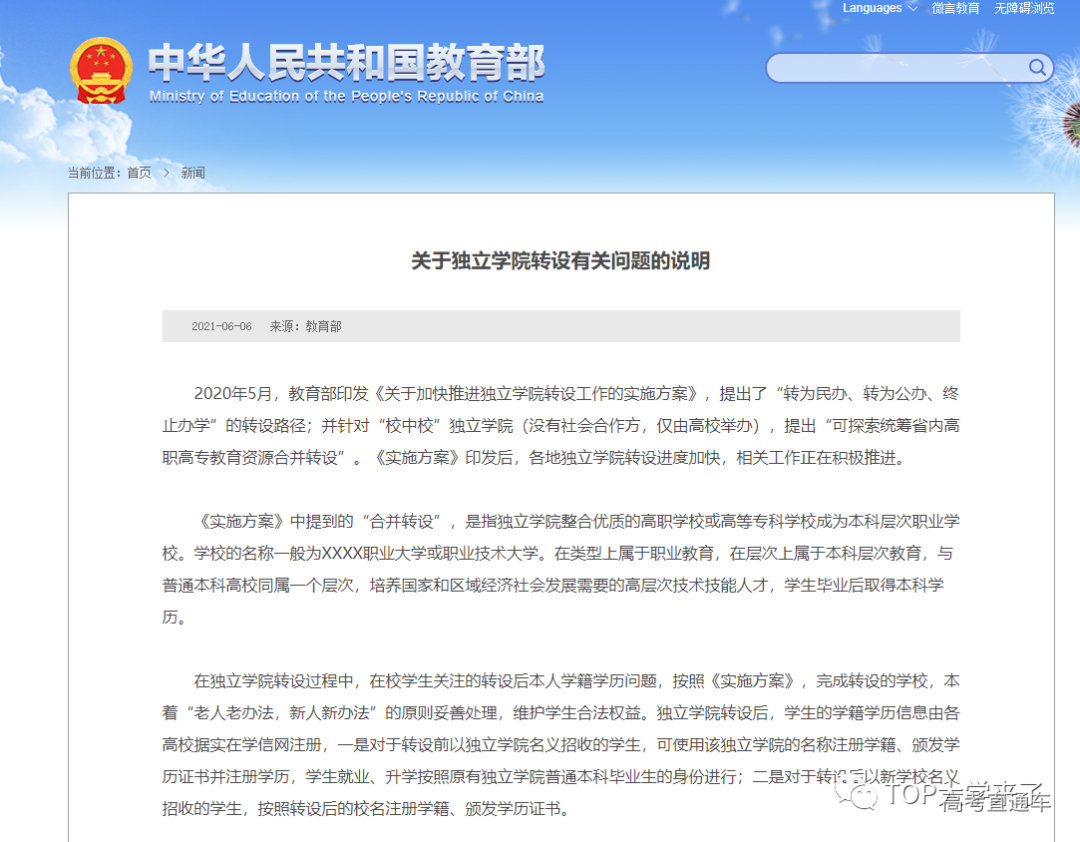
Task: Switch to 微言教育
Action: pos(955,8)
